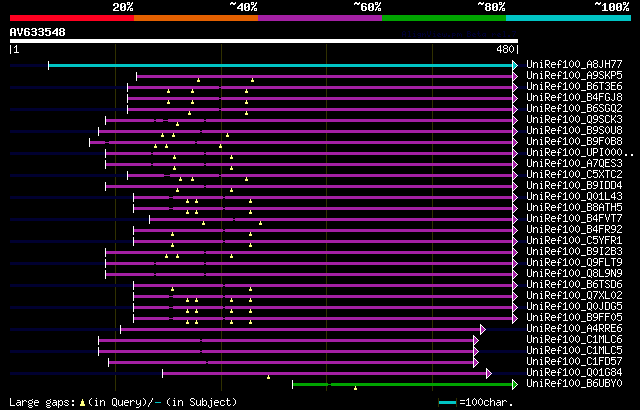Click the white query sequence bar

264,41
